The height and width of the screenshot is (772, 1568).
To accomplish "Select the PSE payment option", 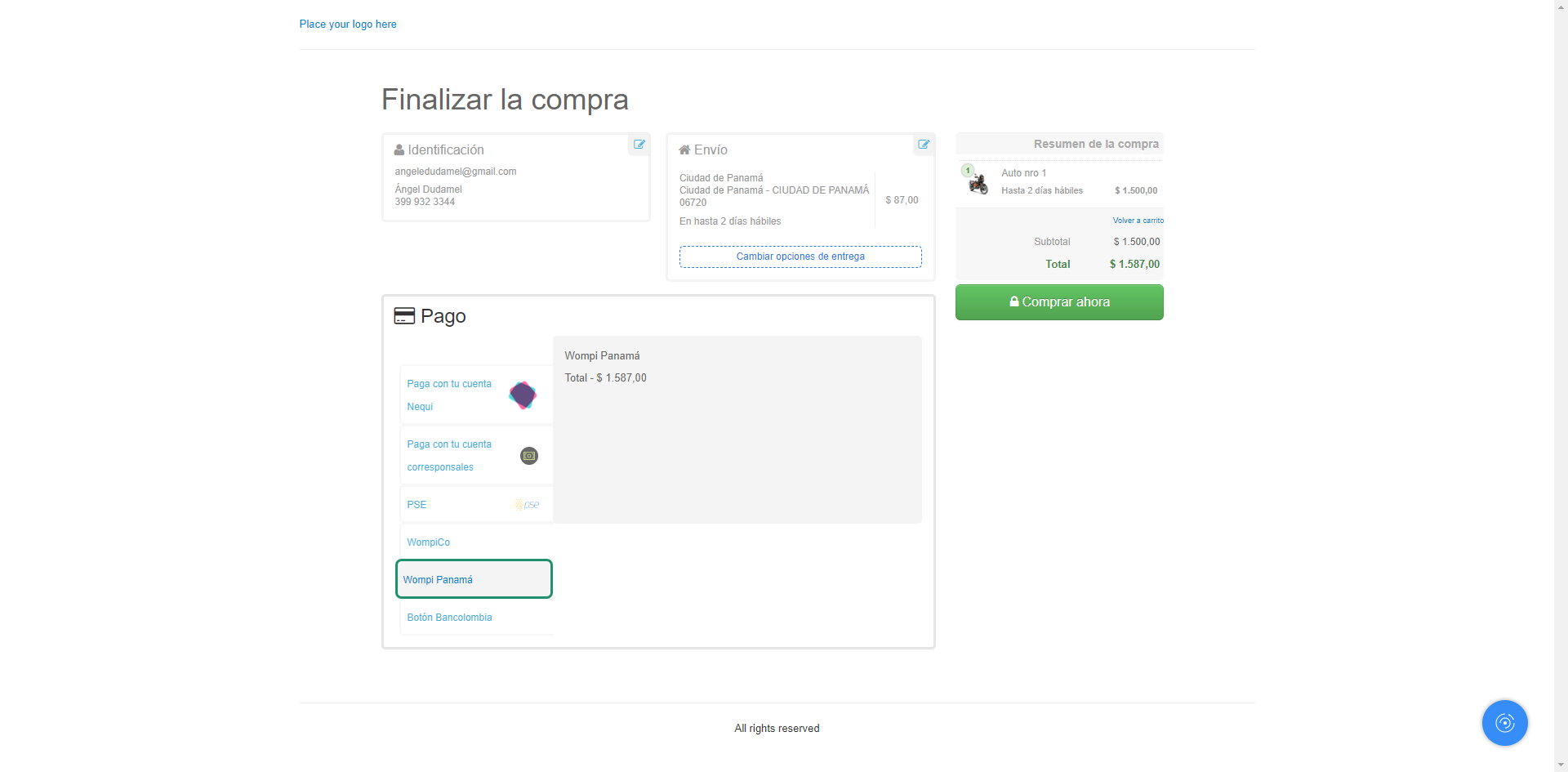I will point(417,505).
